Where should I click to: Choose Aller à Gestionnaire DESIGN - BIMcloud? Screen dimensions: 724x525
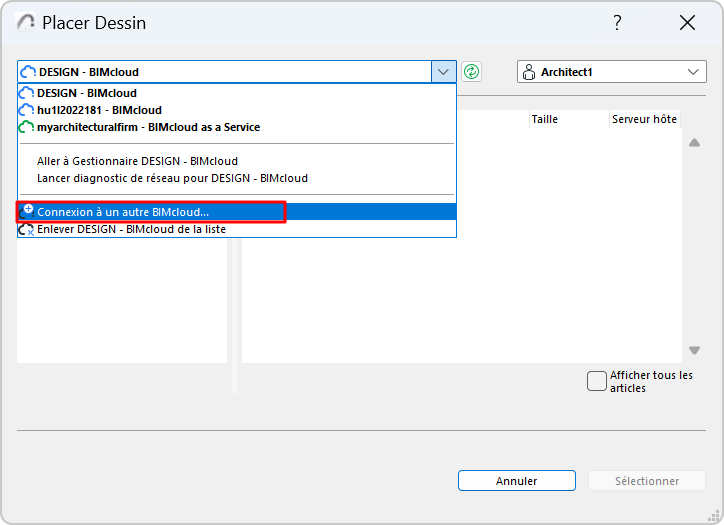point(137,161)
